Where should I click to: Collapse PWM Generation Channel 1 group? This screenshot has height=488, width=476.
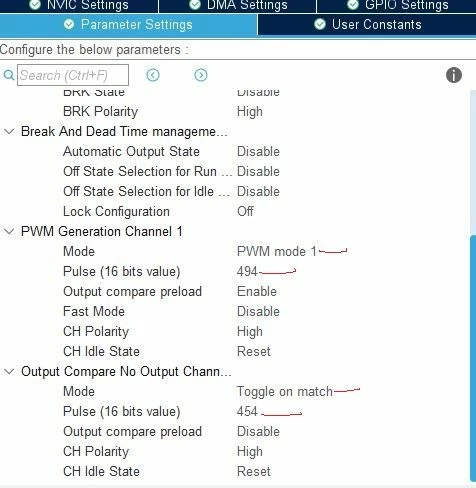(9, 231)
